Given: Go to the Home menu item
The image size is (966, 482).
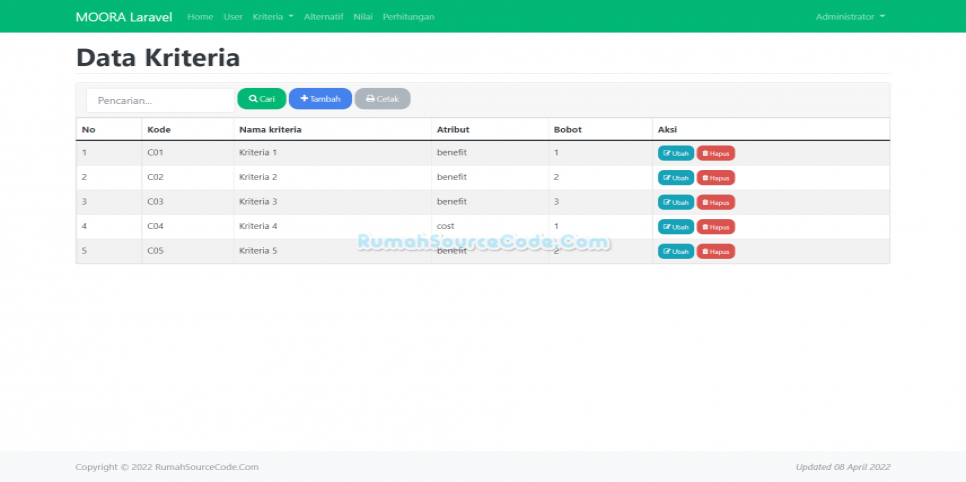Looking at the screenshot, I should pos(200,17).
